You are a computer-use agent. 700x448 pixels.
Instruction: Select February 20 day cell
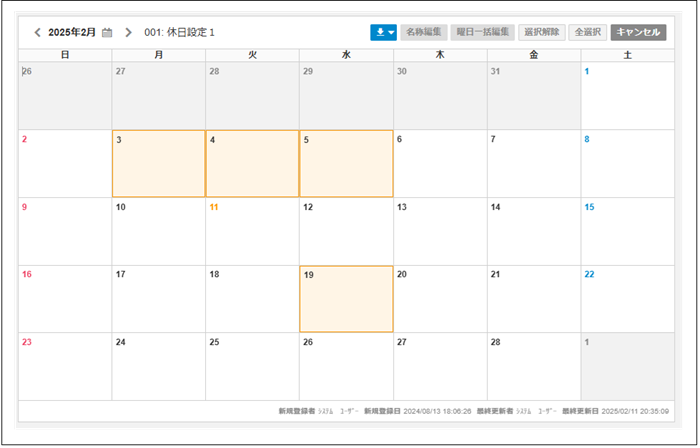click(x=440, y=299)
